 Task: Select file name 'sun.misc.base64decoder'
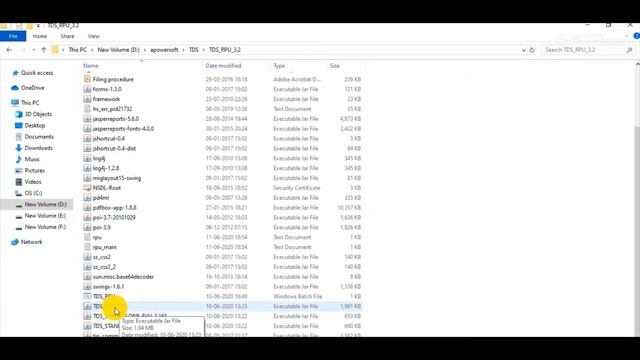[x=123, y=277]
